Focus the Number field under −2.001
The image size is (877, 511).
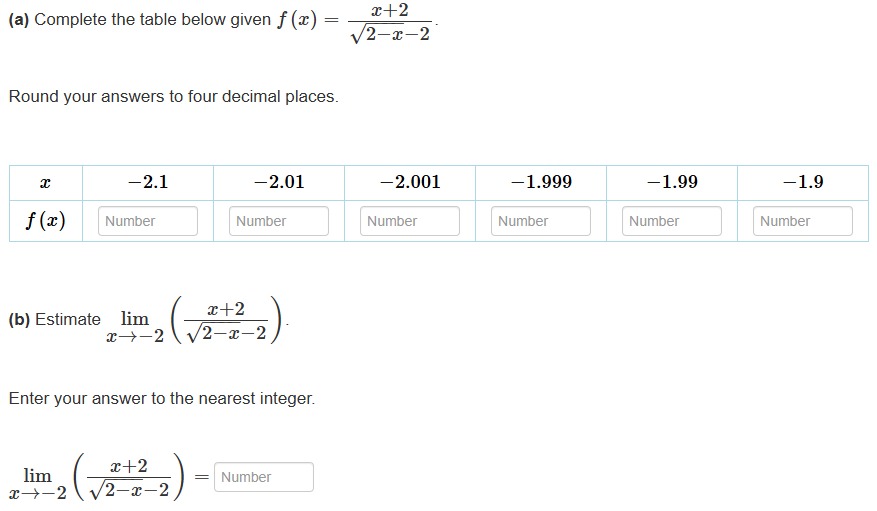[x=409, y=221]
